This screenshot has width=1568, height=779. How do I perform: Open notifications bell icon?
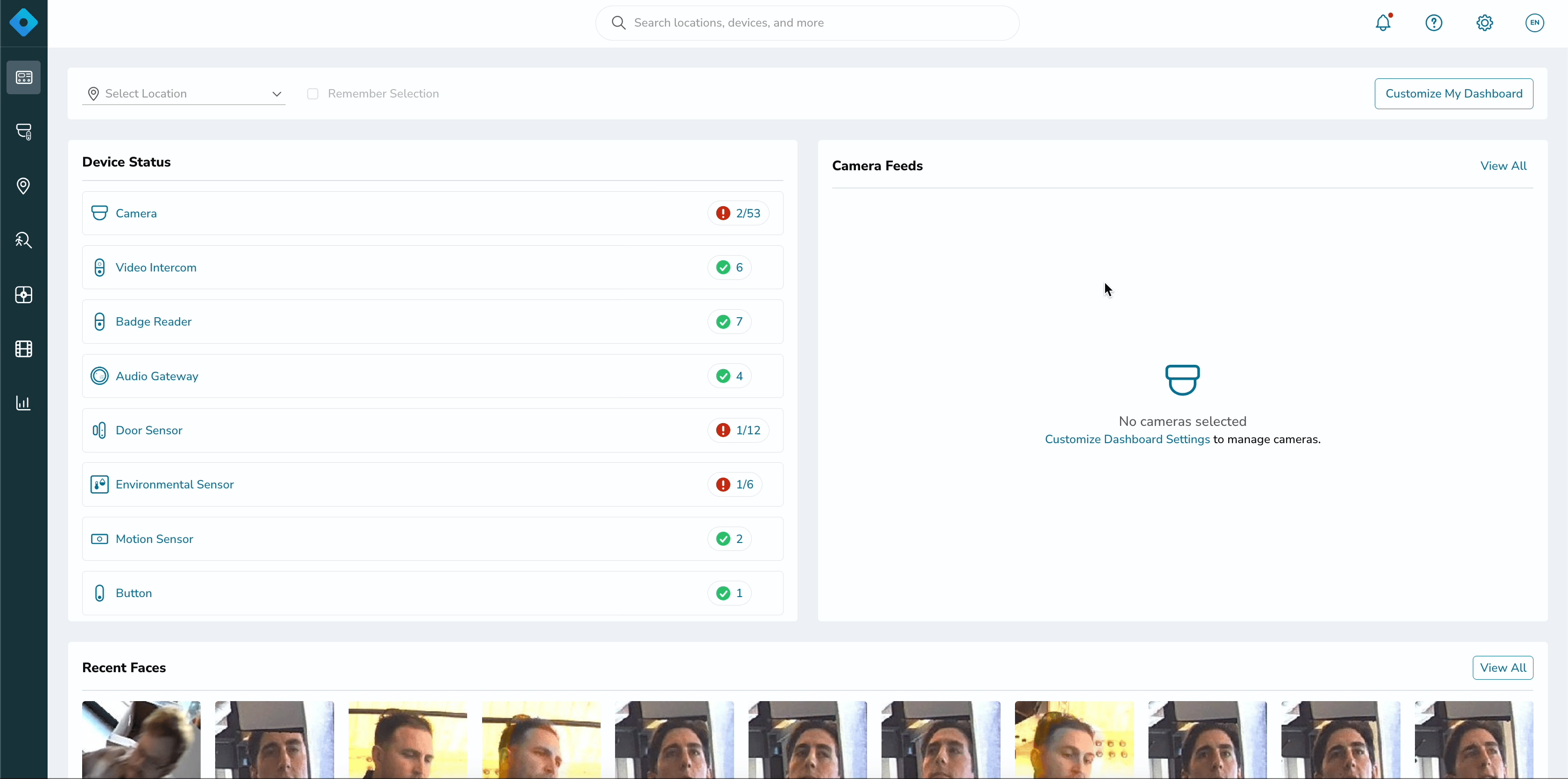click(x=1383, y=22)
